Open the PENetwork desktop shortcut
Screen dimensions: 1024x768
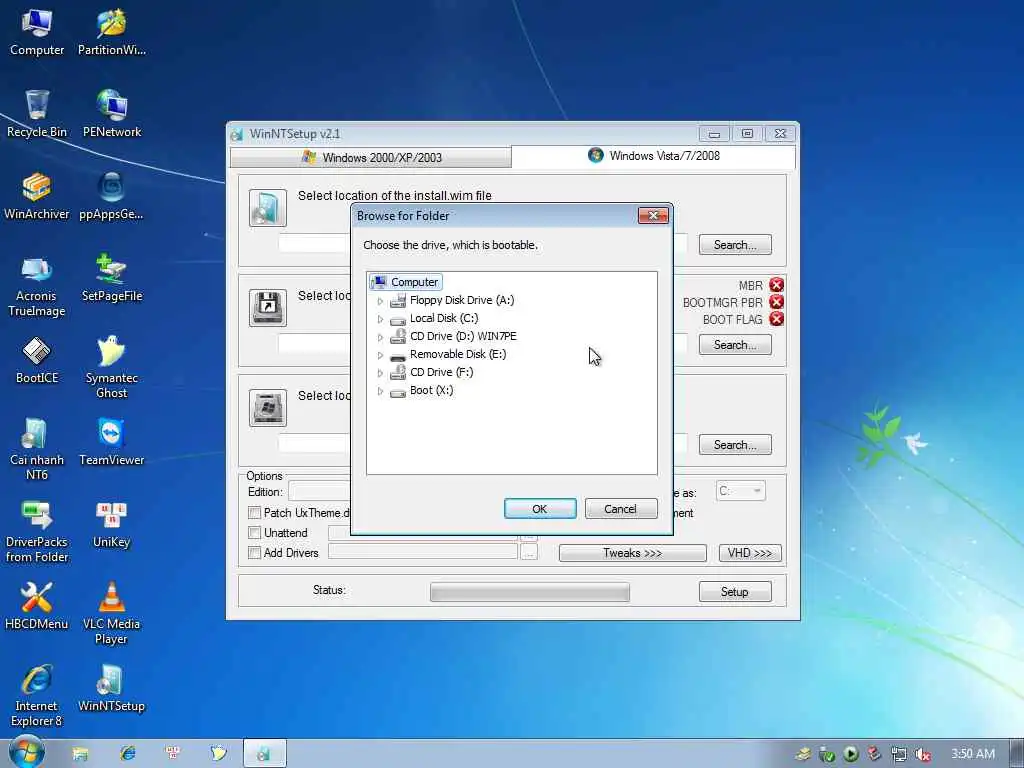[112, 114]
